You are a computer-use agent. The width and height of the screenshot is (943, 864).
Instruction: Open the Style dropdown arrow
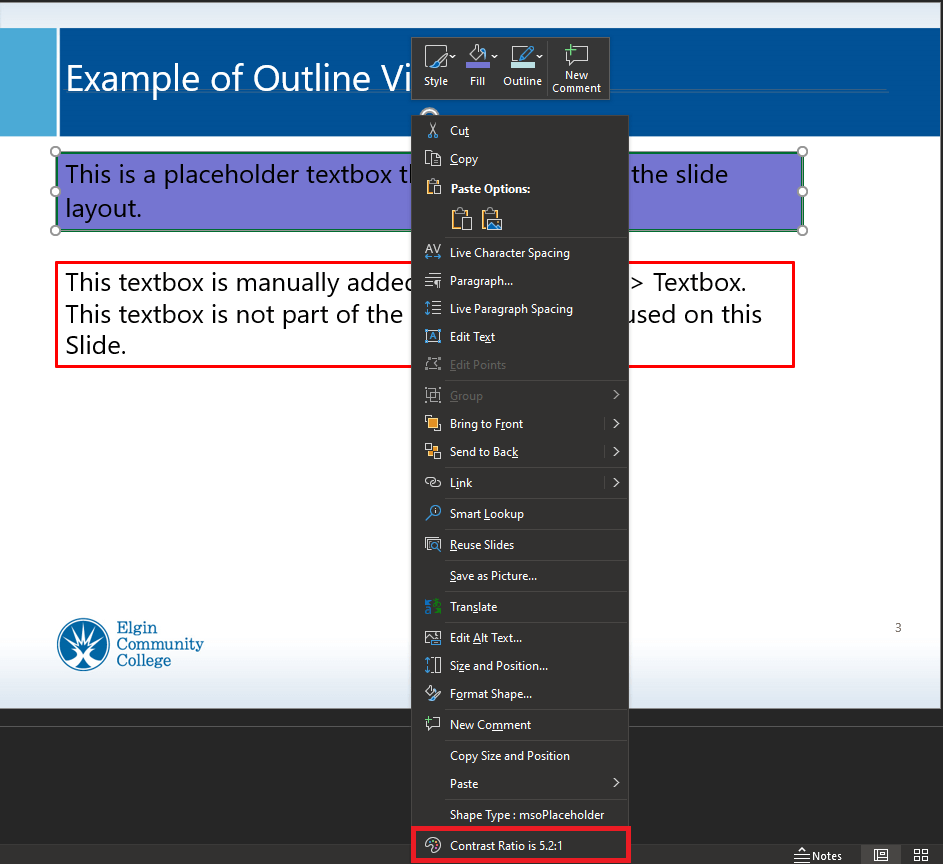pyautogui.click(x=453, y=56)
